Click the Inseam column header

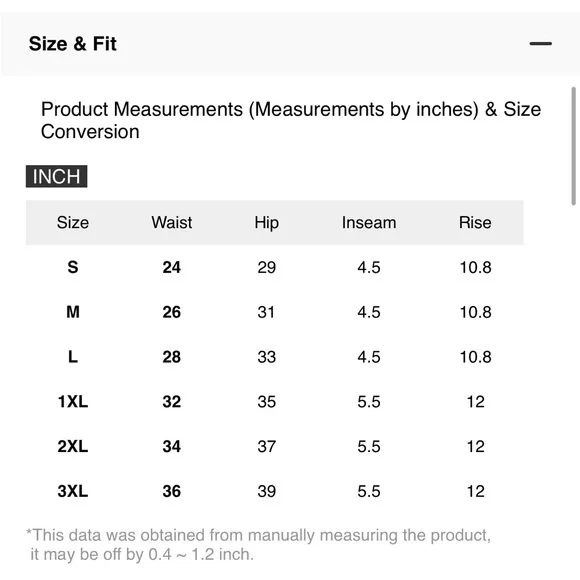point(369,223)
